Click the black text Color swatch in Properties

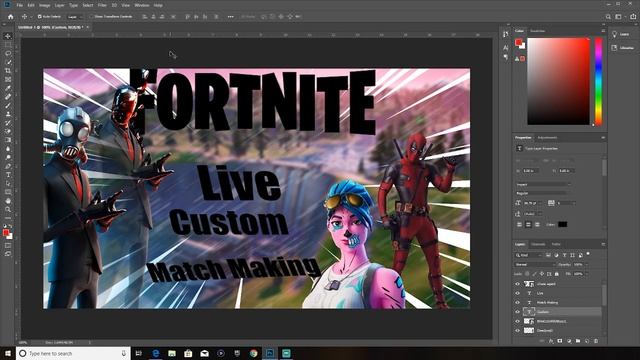[x=562, y=224]
